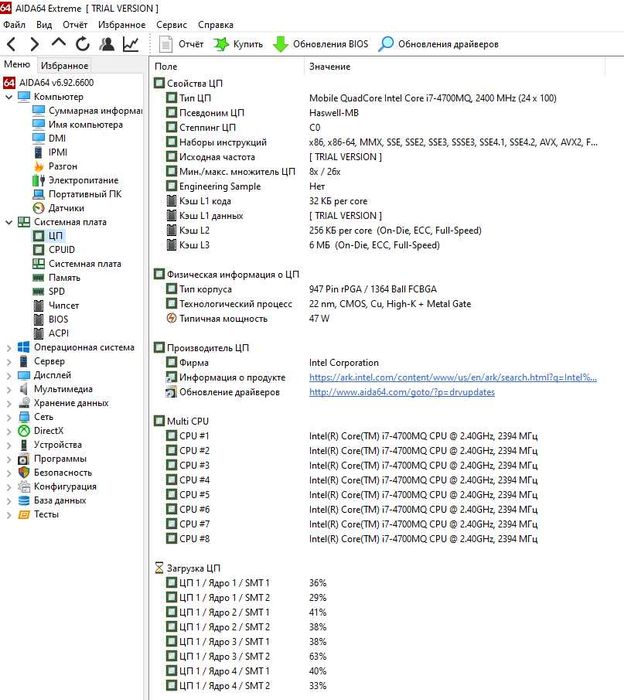Select the DMI tree item
Screen dimensions: 624x700
click(50, 138)
